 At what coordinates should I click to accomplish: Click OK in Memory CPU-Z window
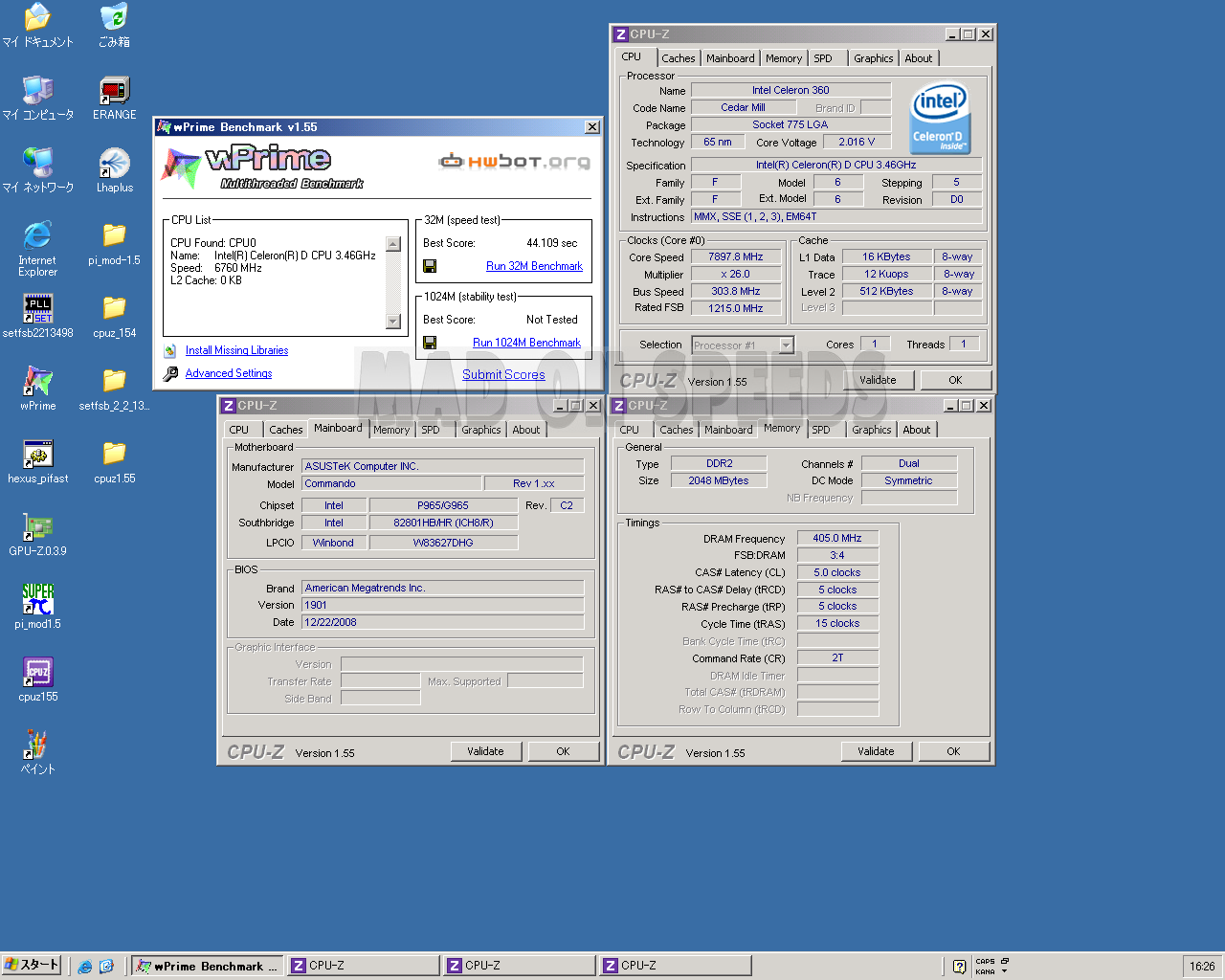(x=953, y=751)
